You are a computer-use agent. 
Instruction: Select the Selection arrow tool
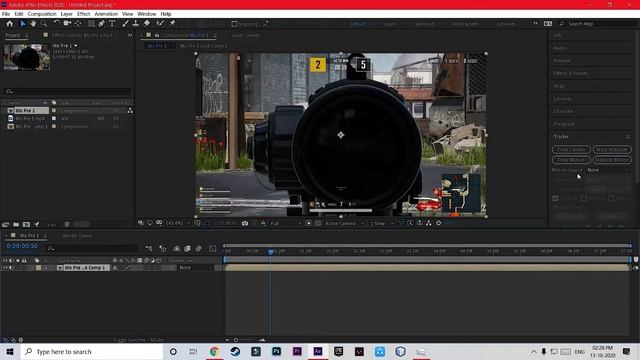click(22, 24)
